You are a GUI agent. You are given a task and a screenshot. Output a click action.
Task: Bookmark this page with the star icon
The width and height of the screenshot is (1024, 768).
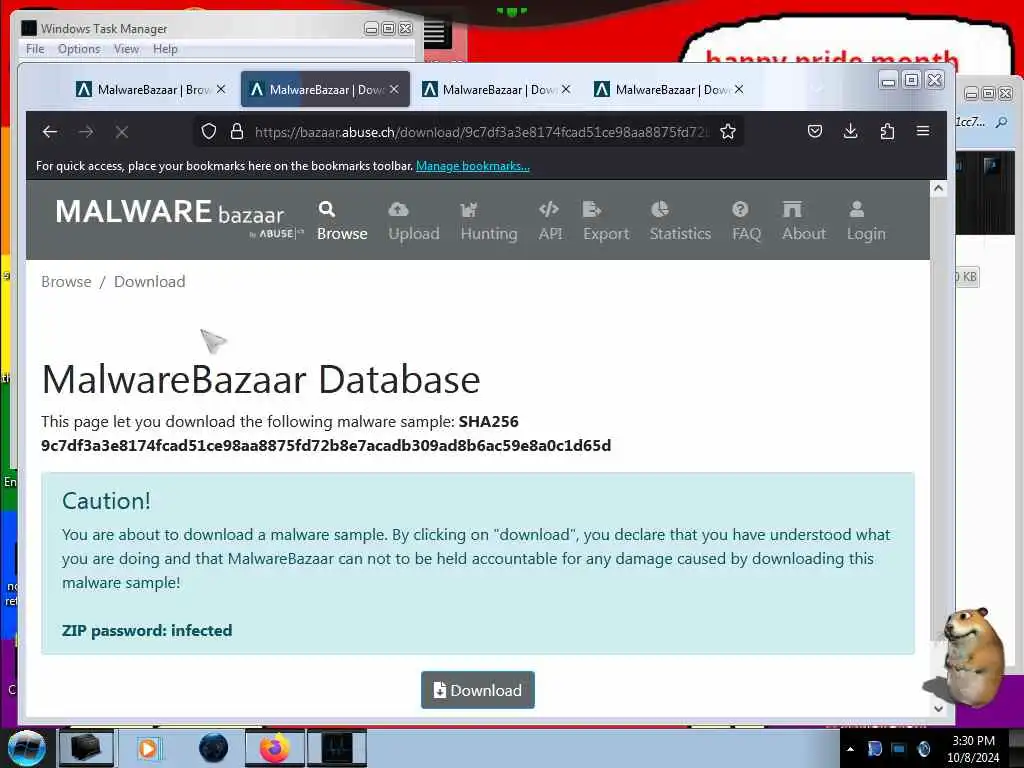click(x=728, y=131)
